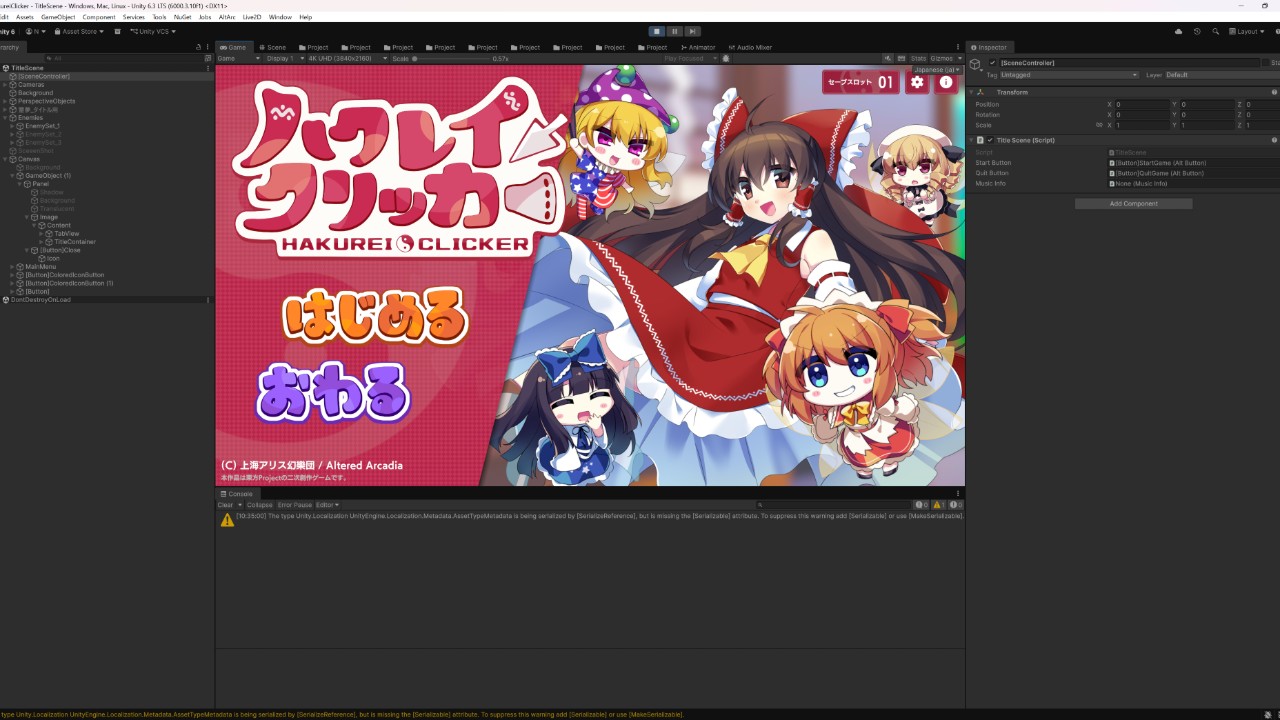Open the Unity VCS dropdown
Viewport: 1280px width, 720px height.
coord(153,31)
